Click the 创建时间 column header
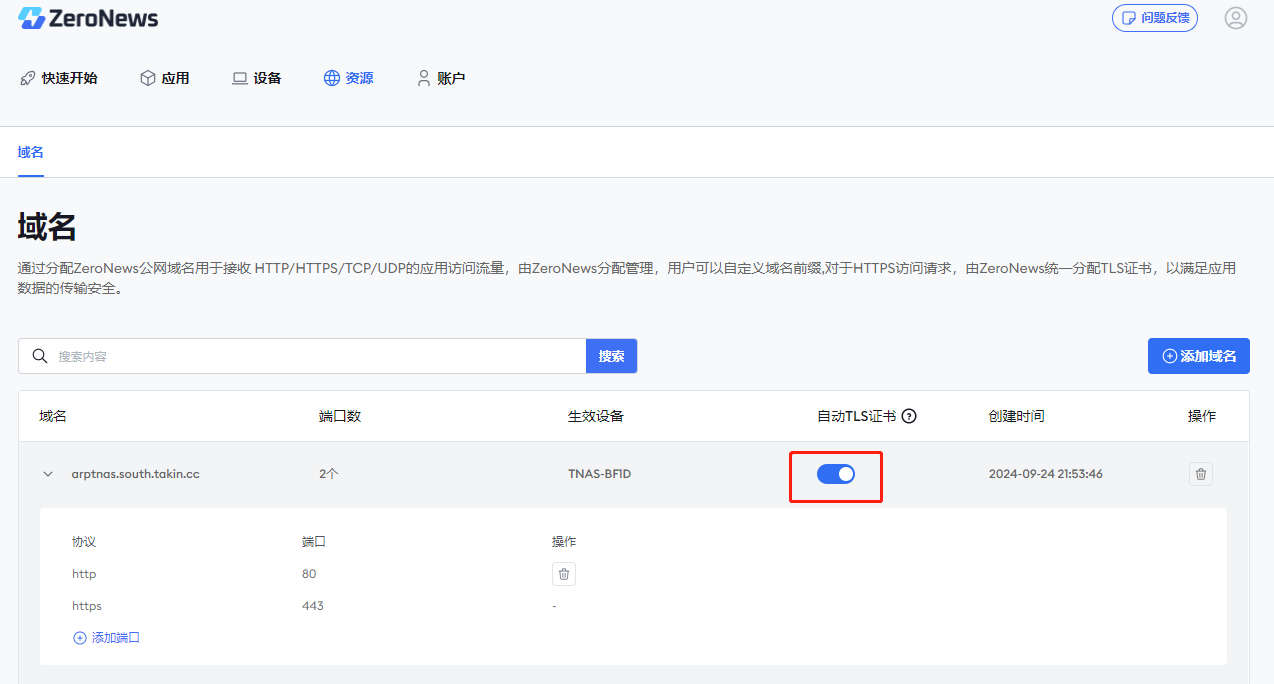 pos(1016,416)
